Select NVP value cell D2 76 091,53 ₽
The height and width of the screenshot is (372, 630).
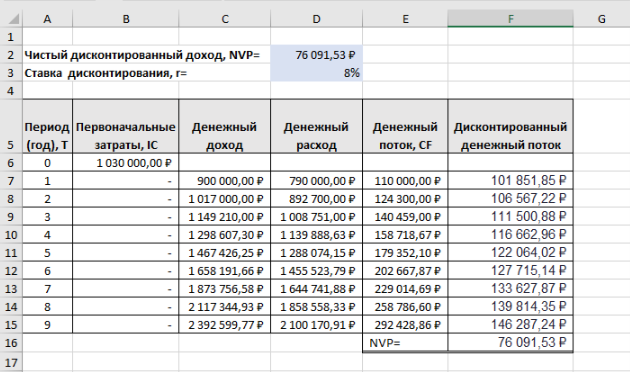point(317,55)
